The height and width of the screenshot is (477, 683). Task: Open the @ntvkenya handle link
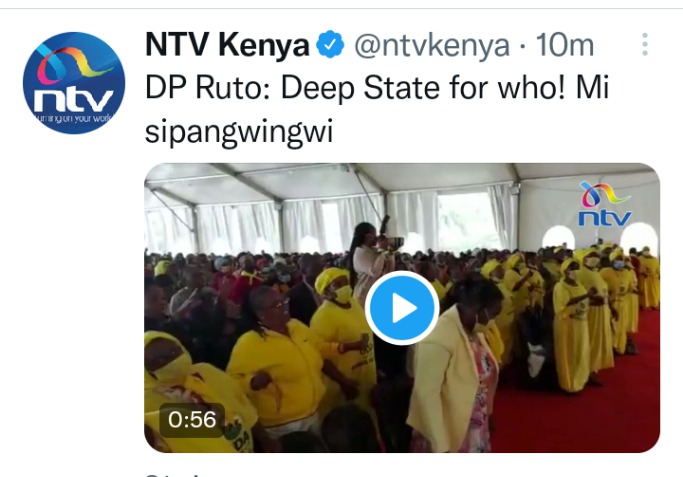(x=432, y=45)
